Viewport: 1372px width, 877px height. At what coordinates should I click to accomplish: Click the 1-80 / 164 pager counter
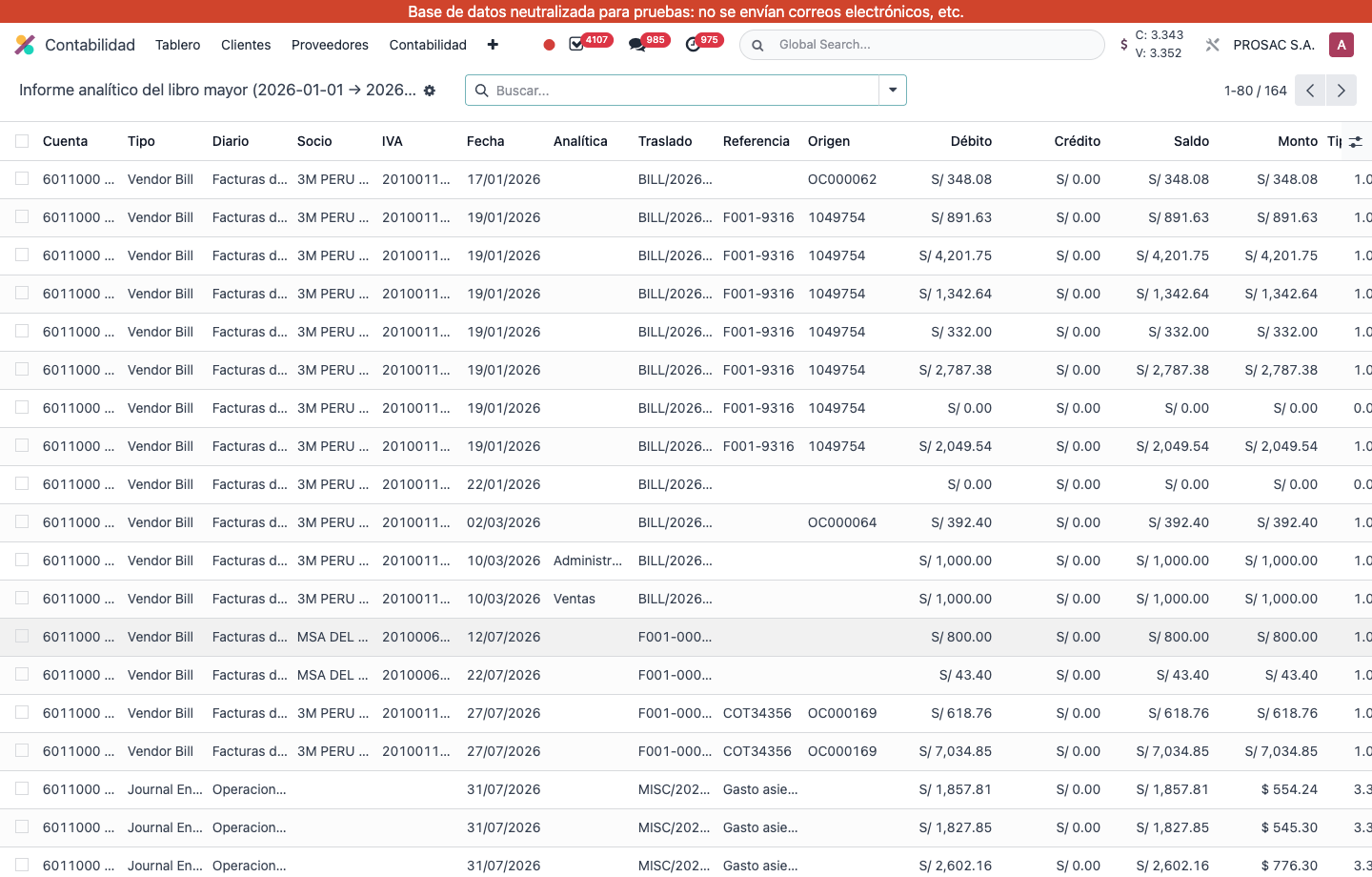(1255, 91)
